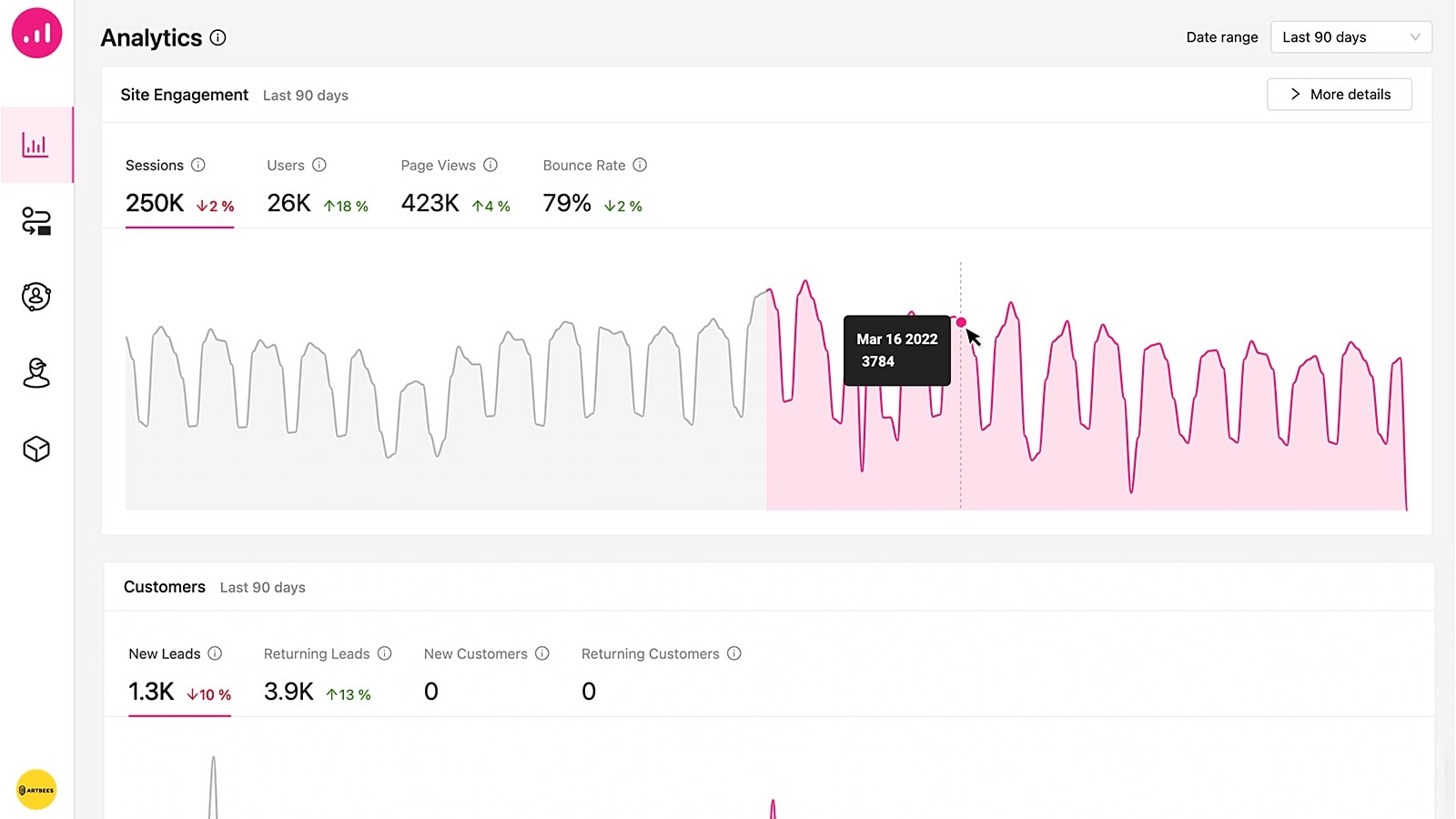
Task: Switch to the Users metric tab
Action: pos(318,188)
